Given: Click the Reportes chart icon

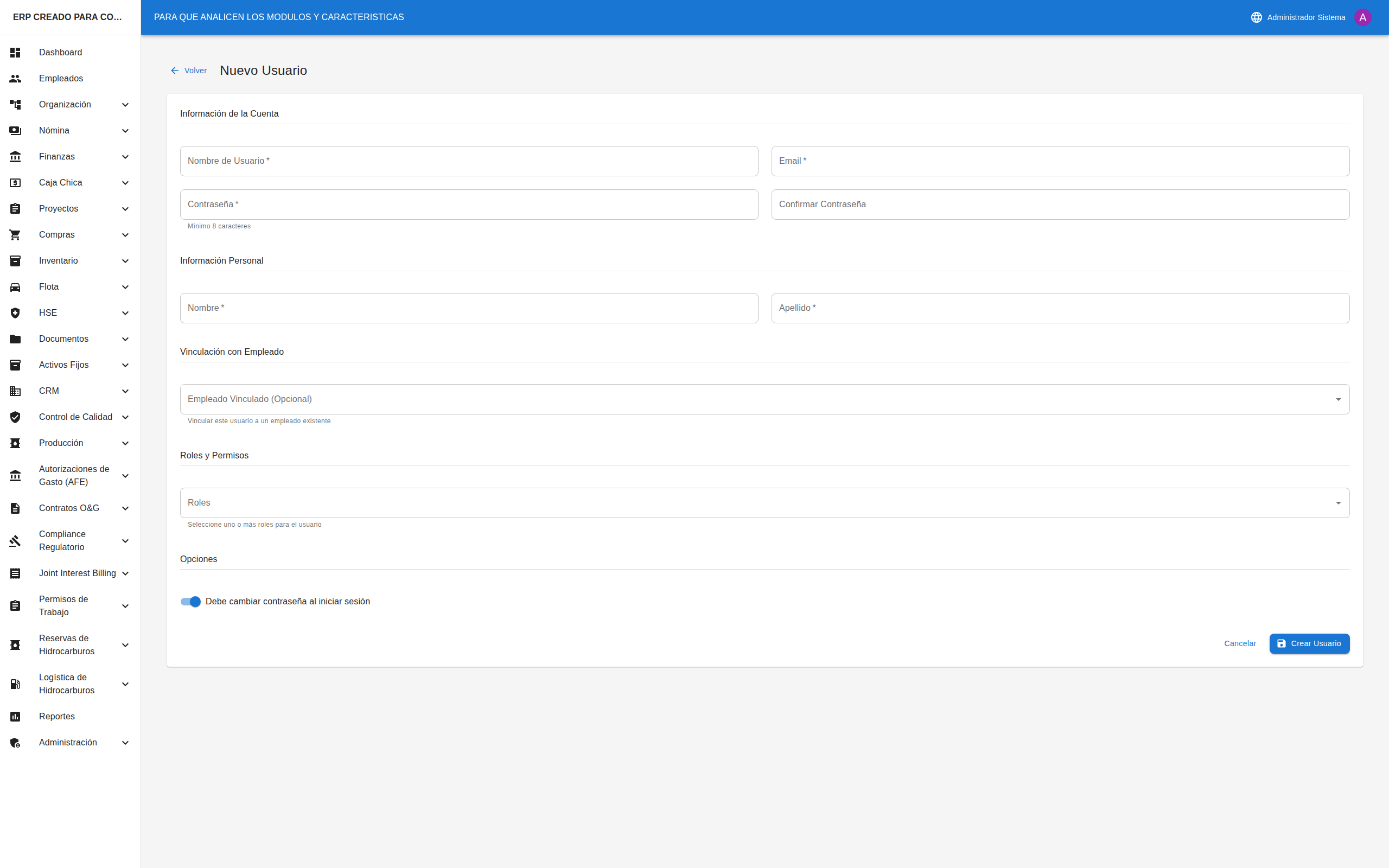Looking at the screenshot, I should (16, 717).
